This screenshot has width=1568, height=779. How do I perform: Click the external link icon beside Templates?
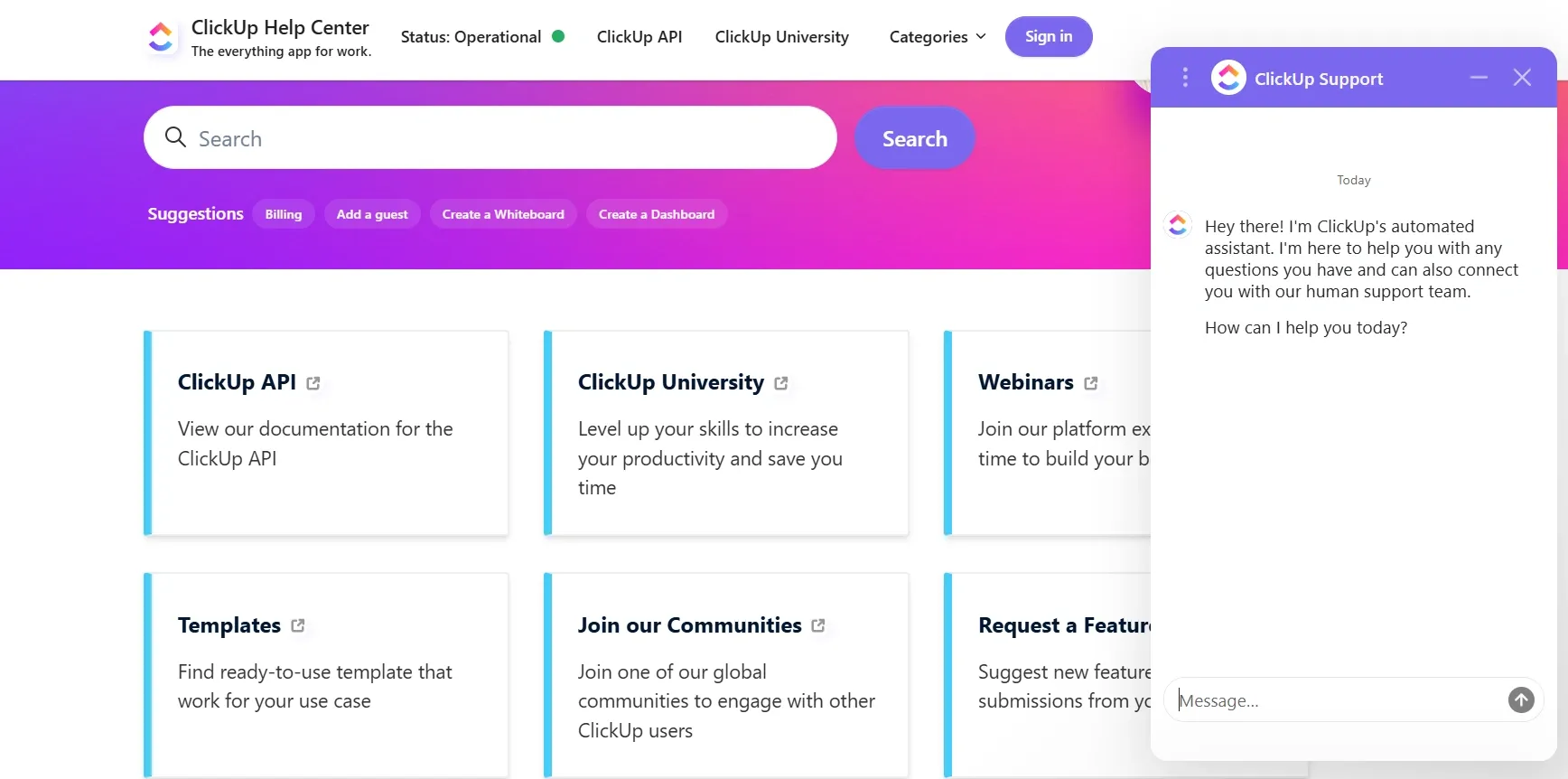(297, 625)
